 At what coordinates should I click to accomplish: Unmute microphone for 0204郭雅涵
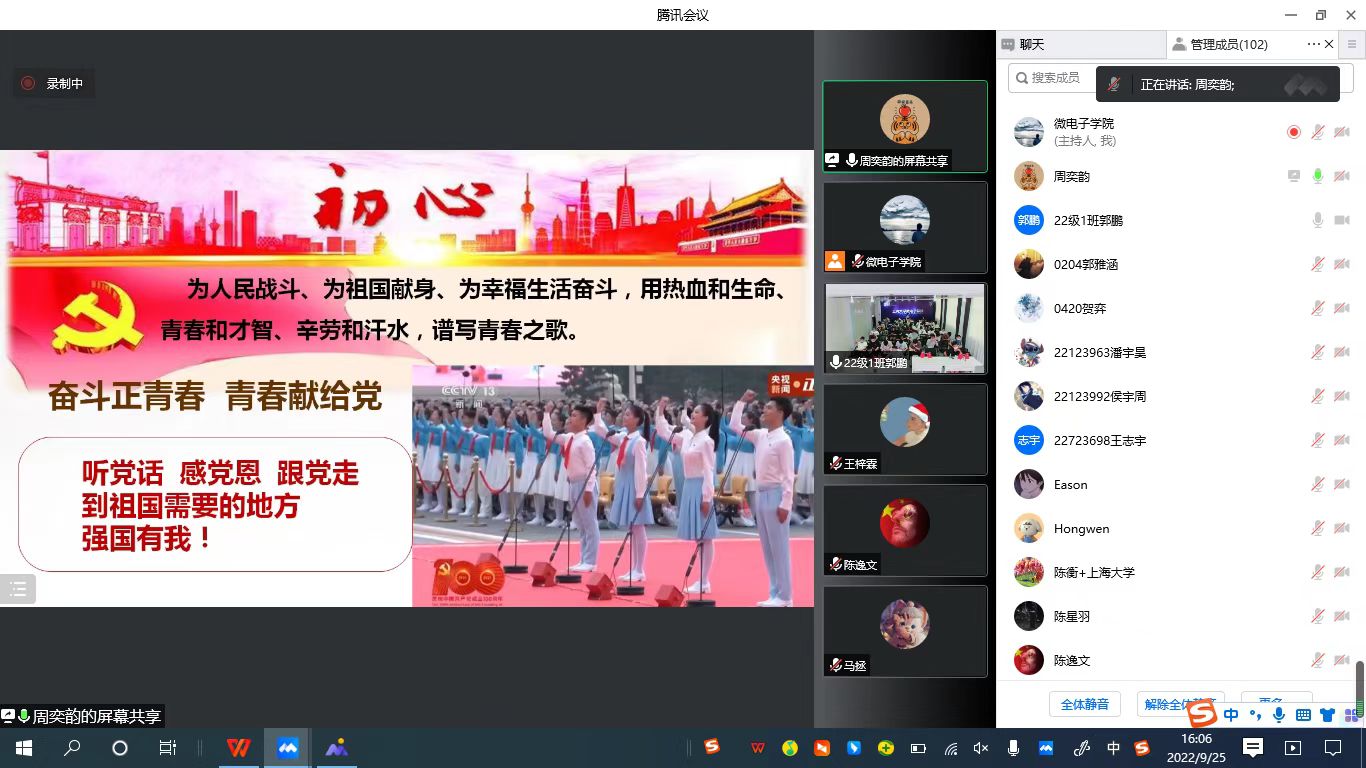pyautogui.click(x=1318, y=264)
